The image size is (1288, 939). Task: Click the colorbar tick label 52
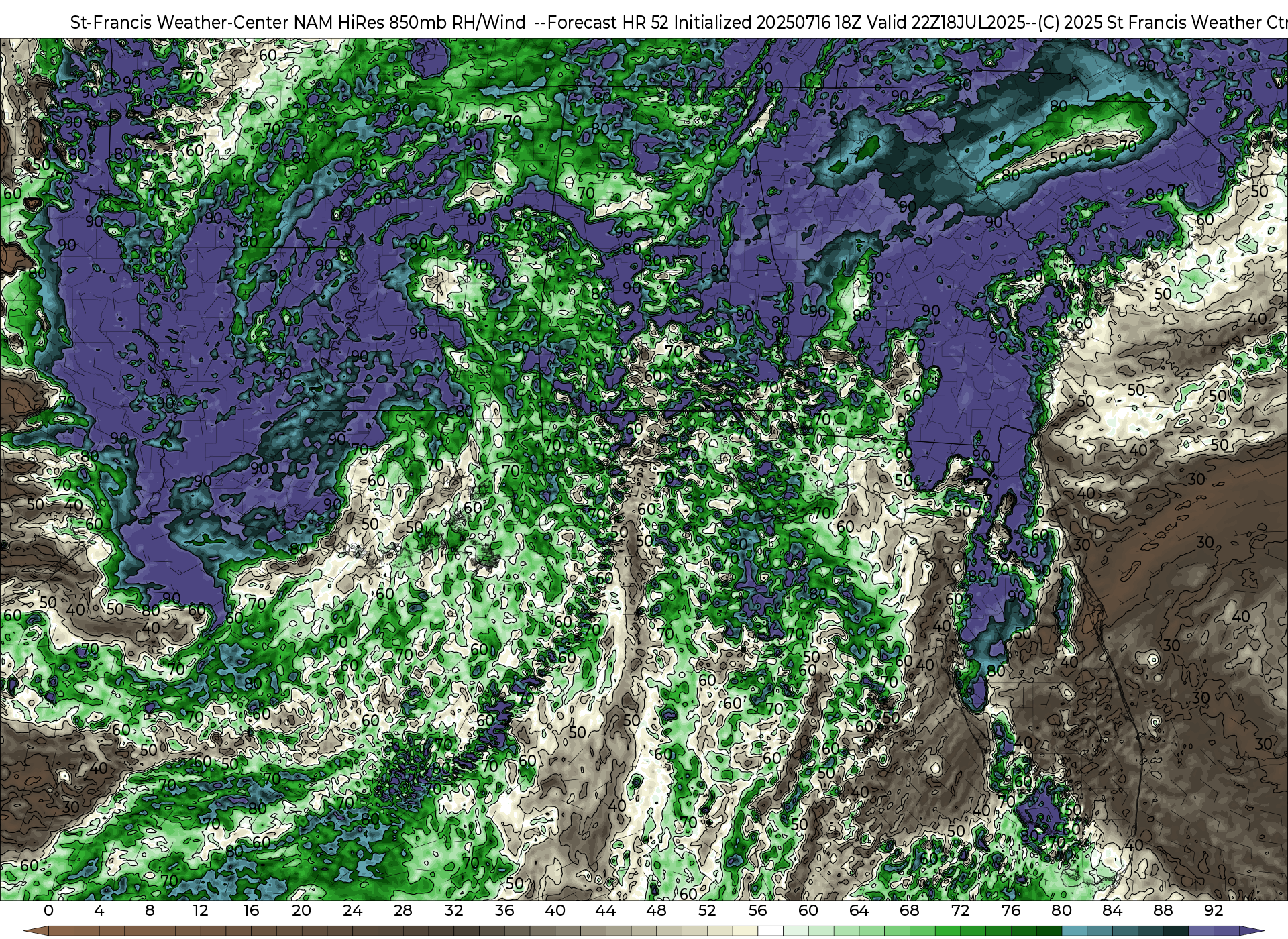pos(707,911)
